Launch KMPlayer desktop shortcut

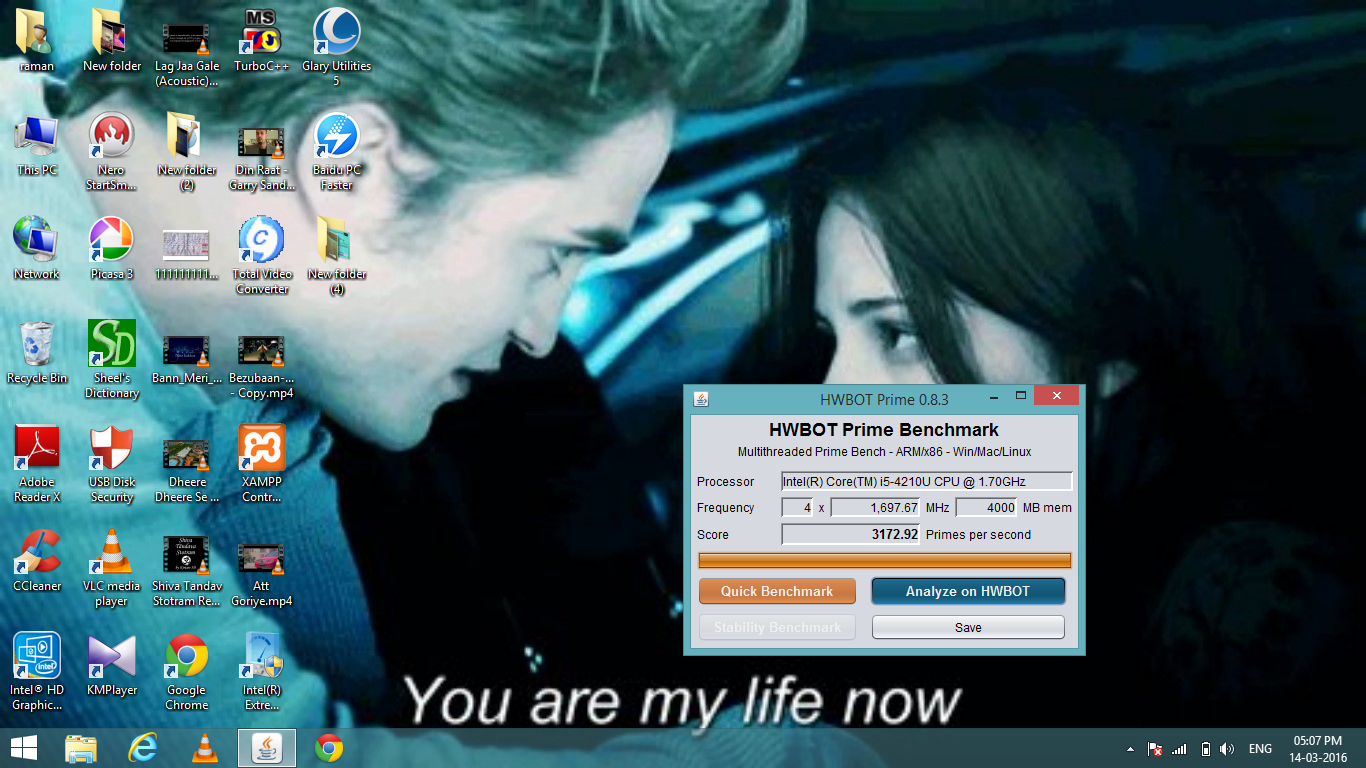pos(111,655)
